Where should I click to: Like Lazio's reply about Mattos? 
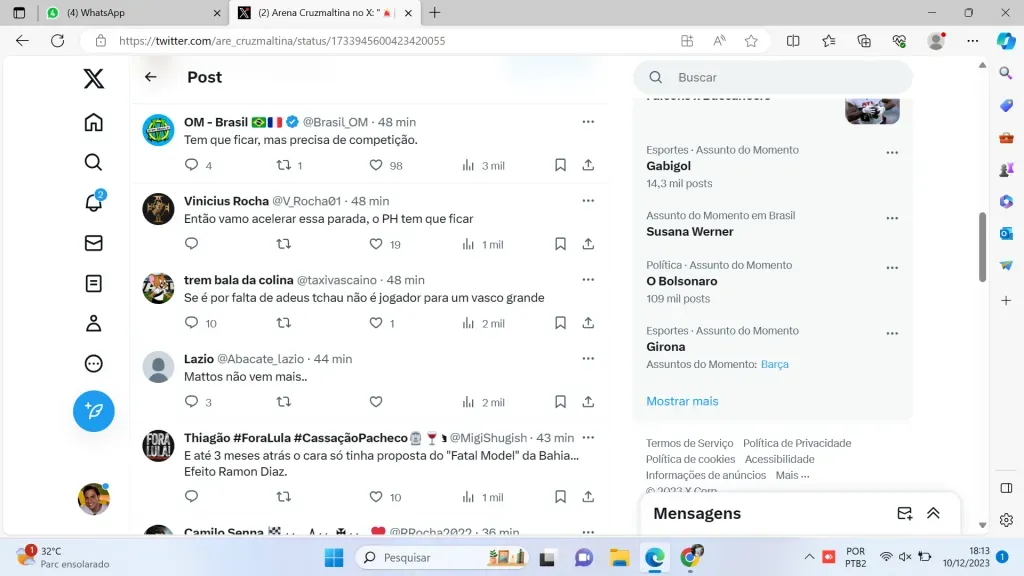tap(376, 402)
